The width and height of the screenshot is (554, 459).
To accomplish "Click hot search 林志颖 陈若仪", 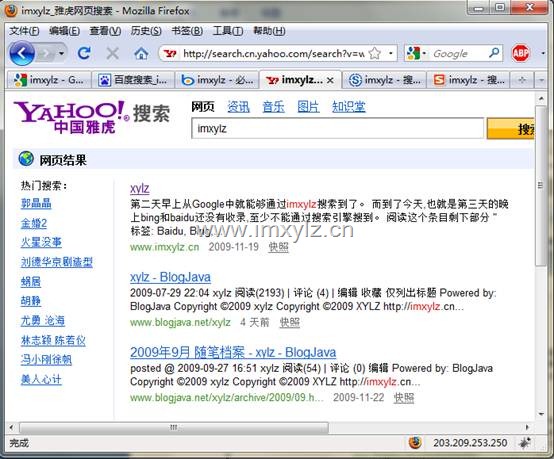I will pyautogui.click(x=53, y=340).
